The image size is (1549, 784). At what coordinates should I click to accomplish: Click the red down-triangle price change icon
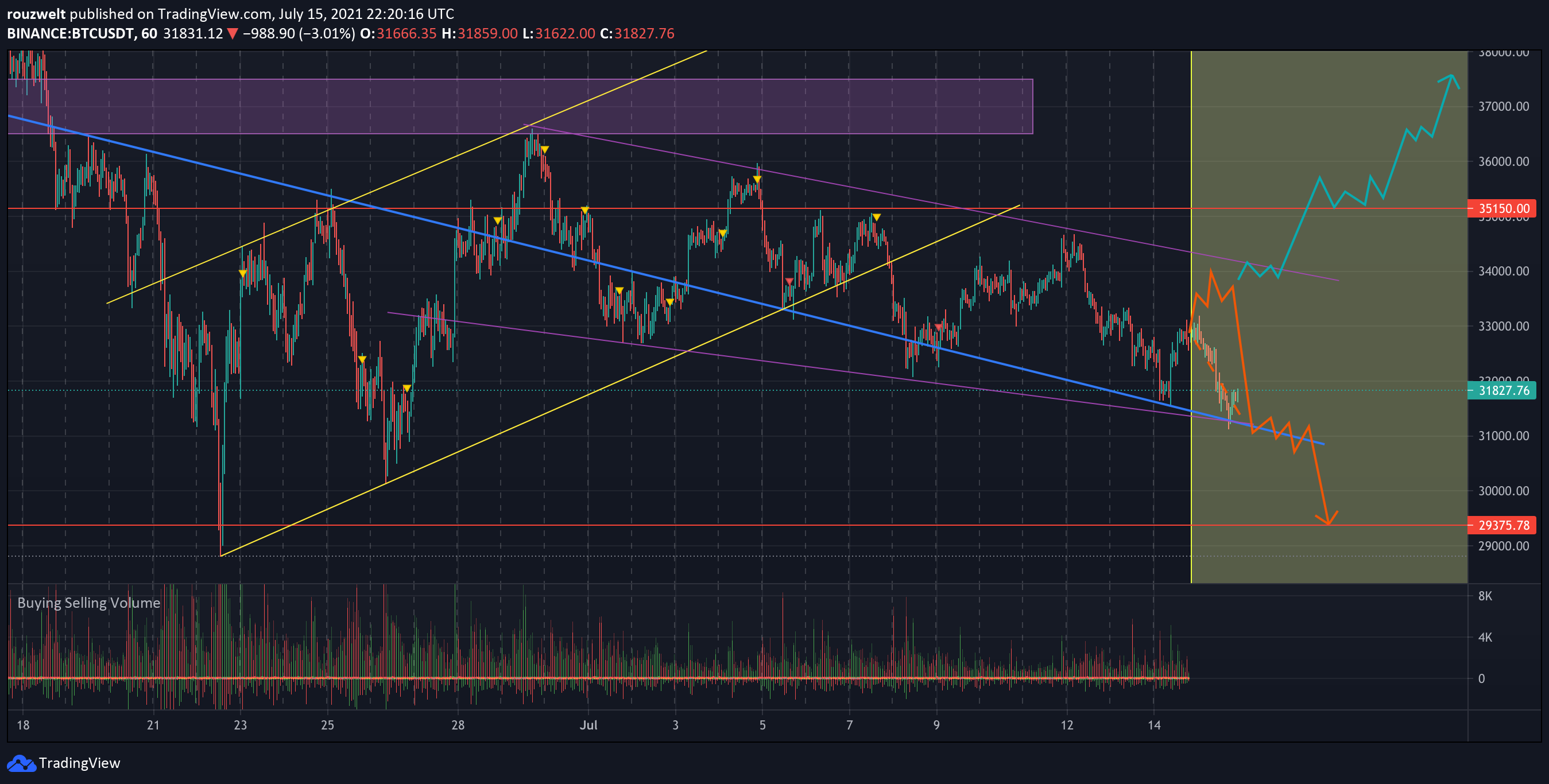(233, 34)
